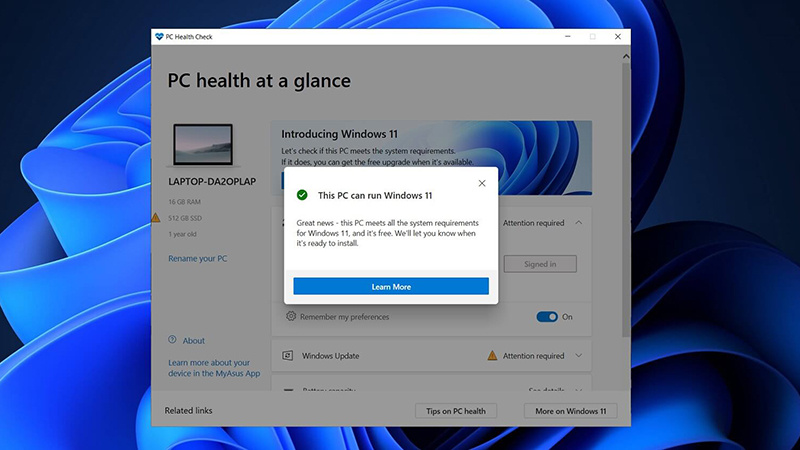Click the 16 GB RAM text
This screenshot has width=800, height=450.
coord(184,202)
